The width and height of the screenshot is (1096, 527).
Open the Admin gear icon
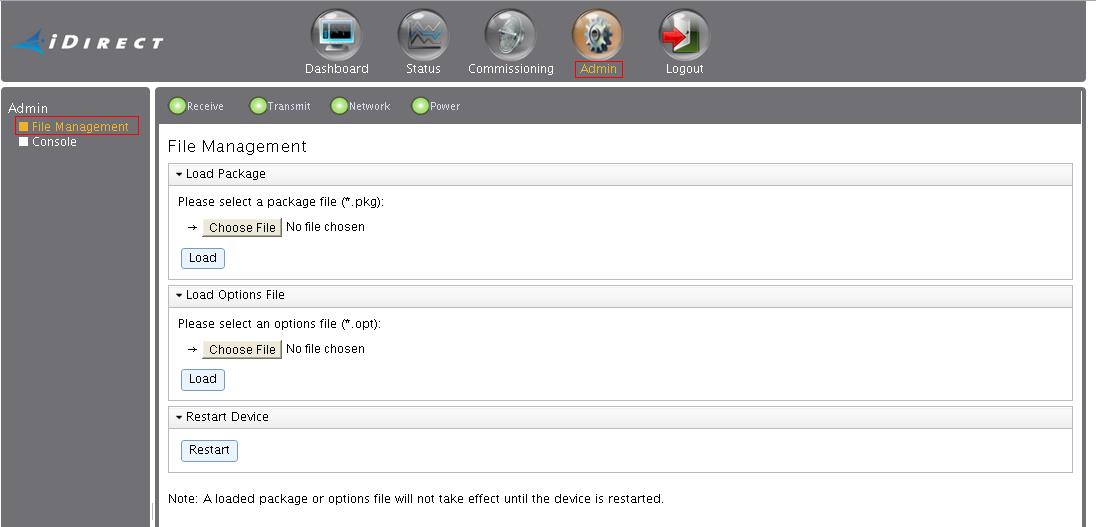pos(598,35)
